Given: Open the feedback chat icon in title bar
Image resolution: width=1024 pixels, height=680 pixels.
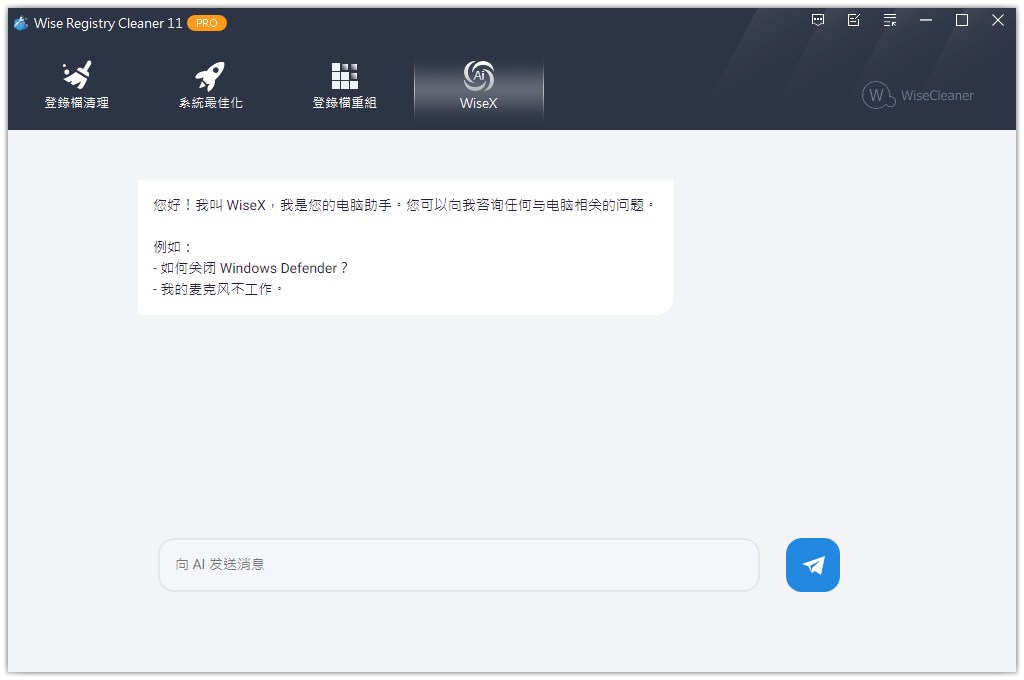Looking at the screenshot, I should (x=818, y=20).
